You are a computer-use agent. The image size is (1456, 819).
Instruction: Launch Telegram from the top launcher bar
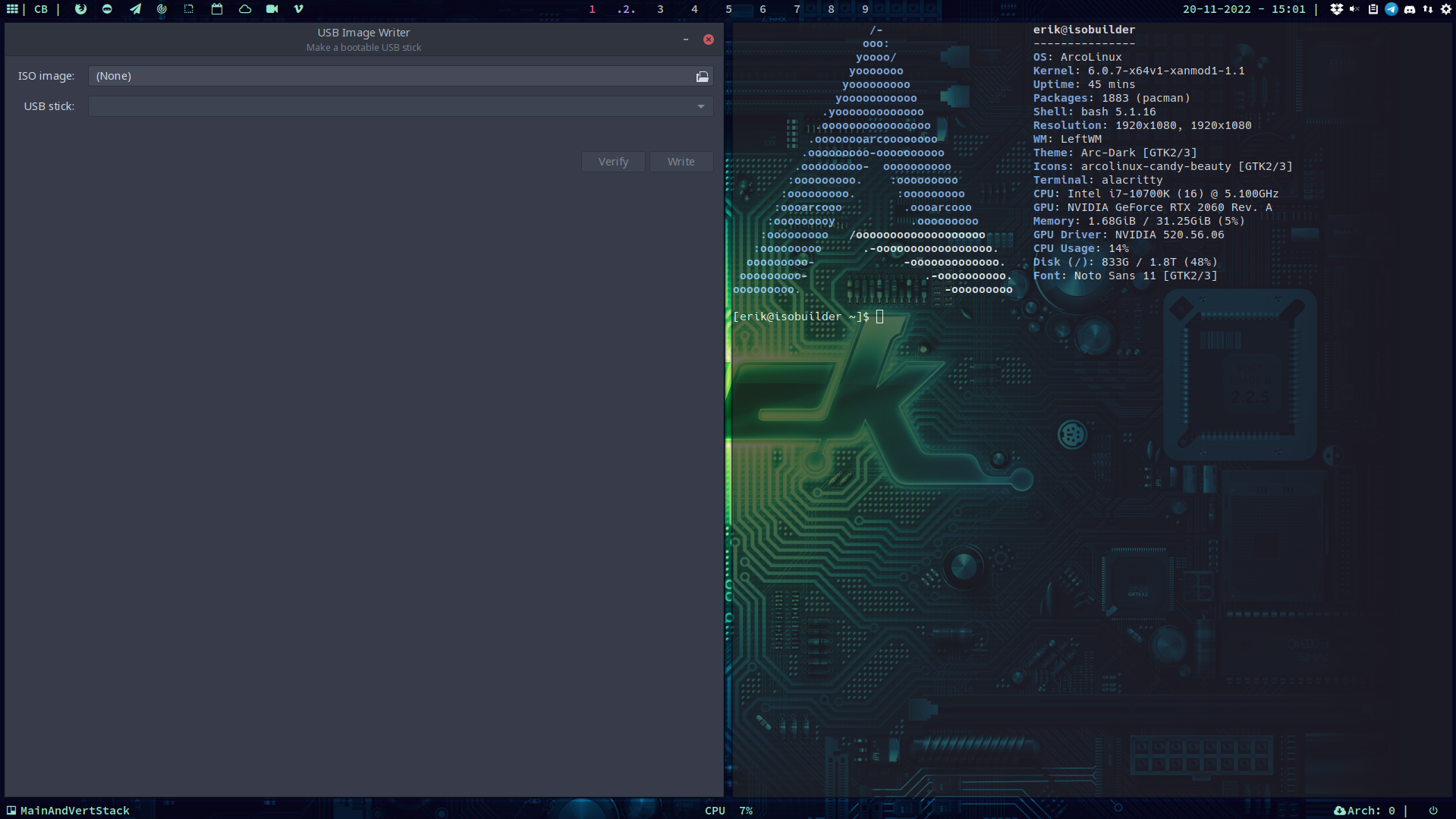tap(135, 10)
